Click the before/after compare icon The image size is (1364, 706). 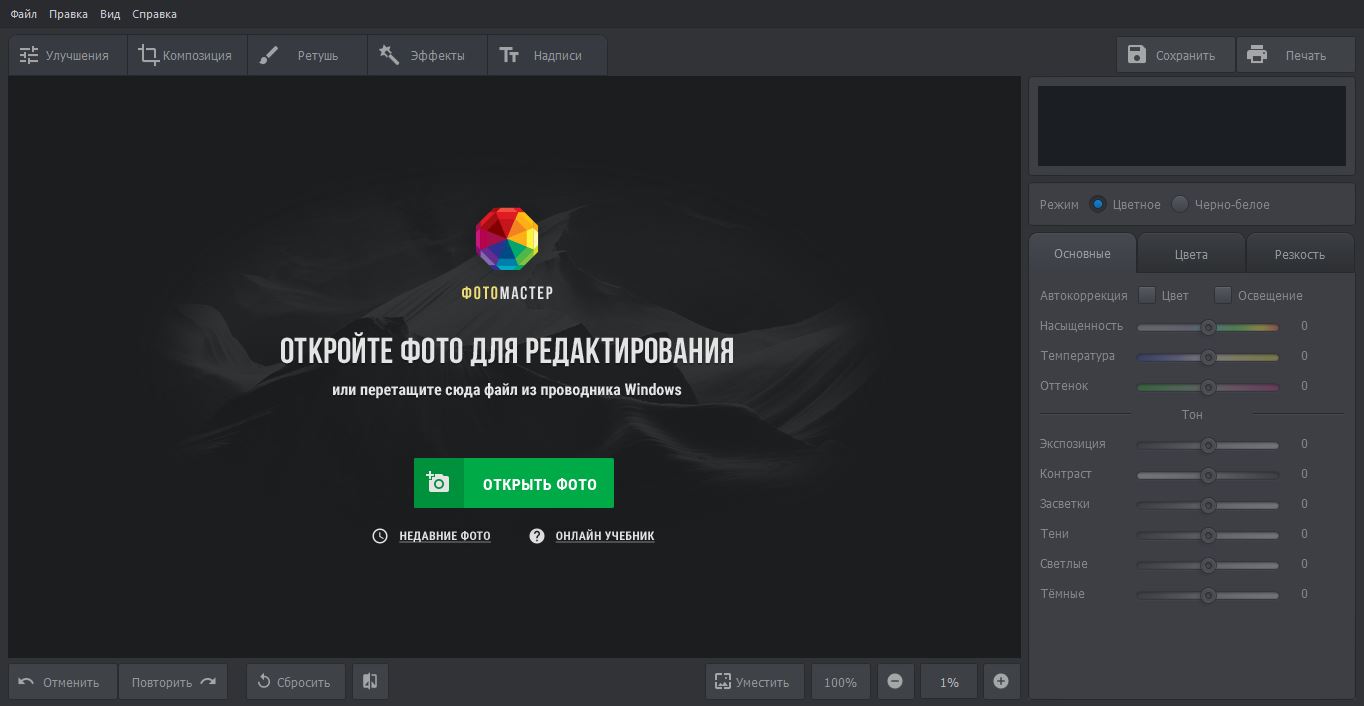(370, 682)
